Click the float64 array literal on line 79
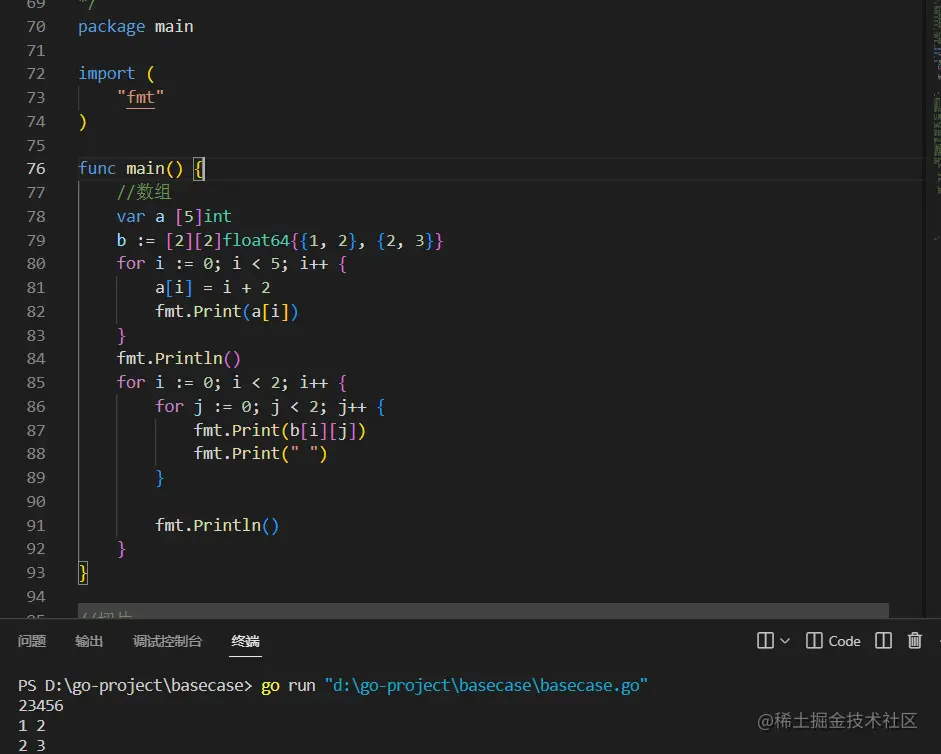 (x=305, y=240)
